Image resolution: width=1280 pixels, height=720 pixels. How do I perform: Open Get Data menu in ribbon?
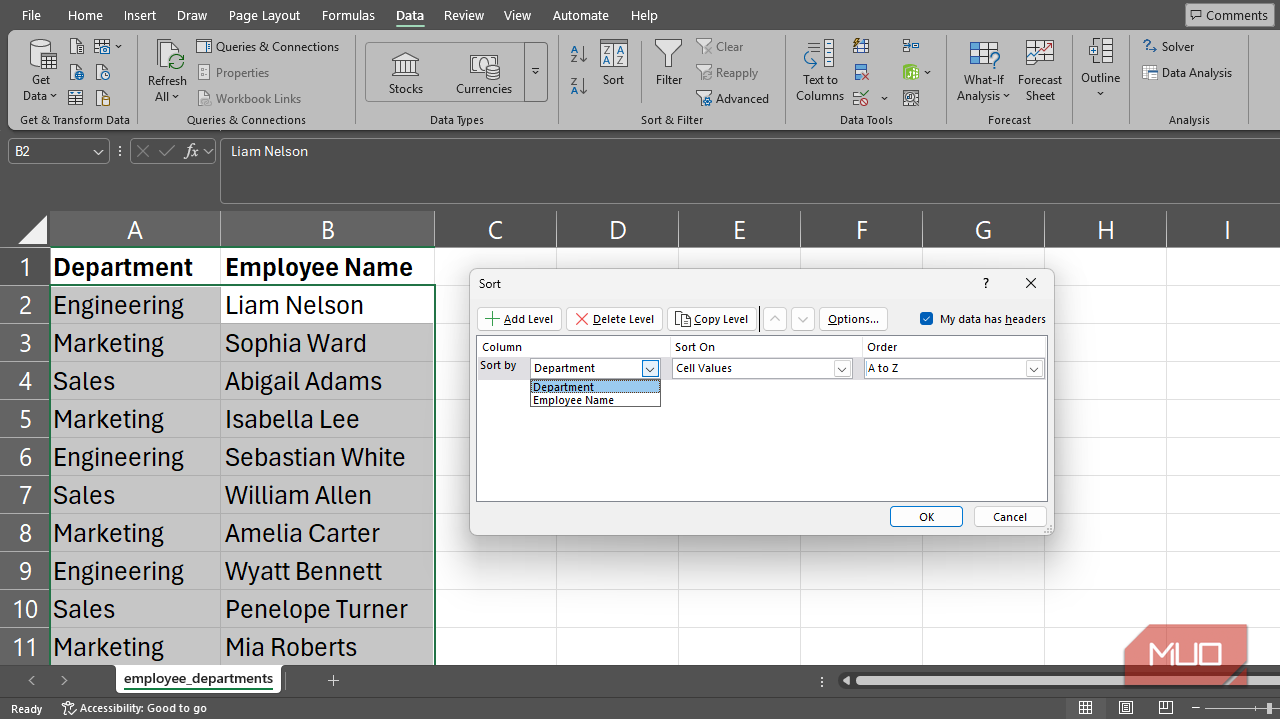coord(41,72)
